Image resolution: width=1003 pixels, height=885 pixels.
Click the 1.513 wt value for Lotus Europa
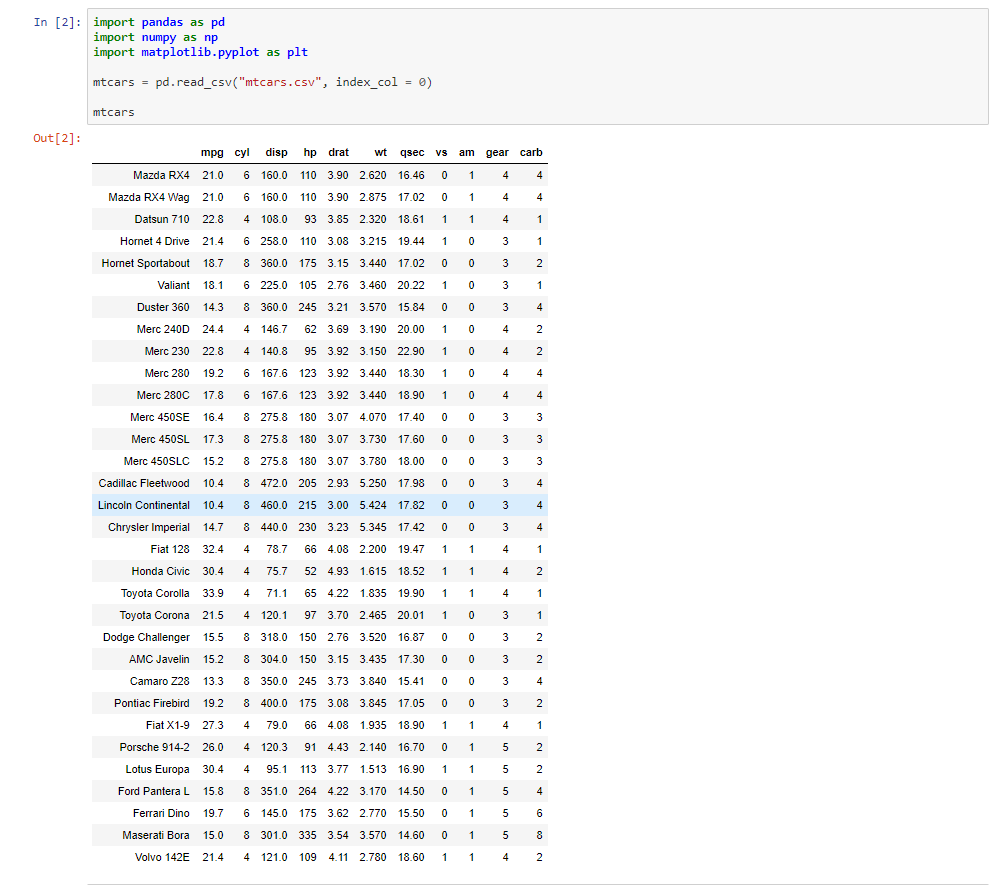click(x=373, y=769)
